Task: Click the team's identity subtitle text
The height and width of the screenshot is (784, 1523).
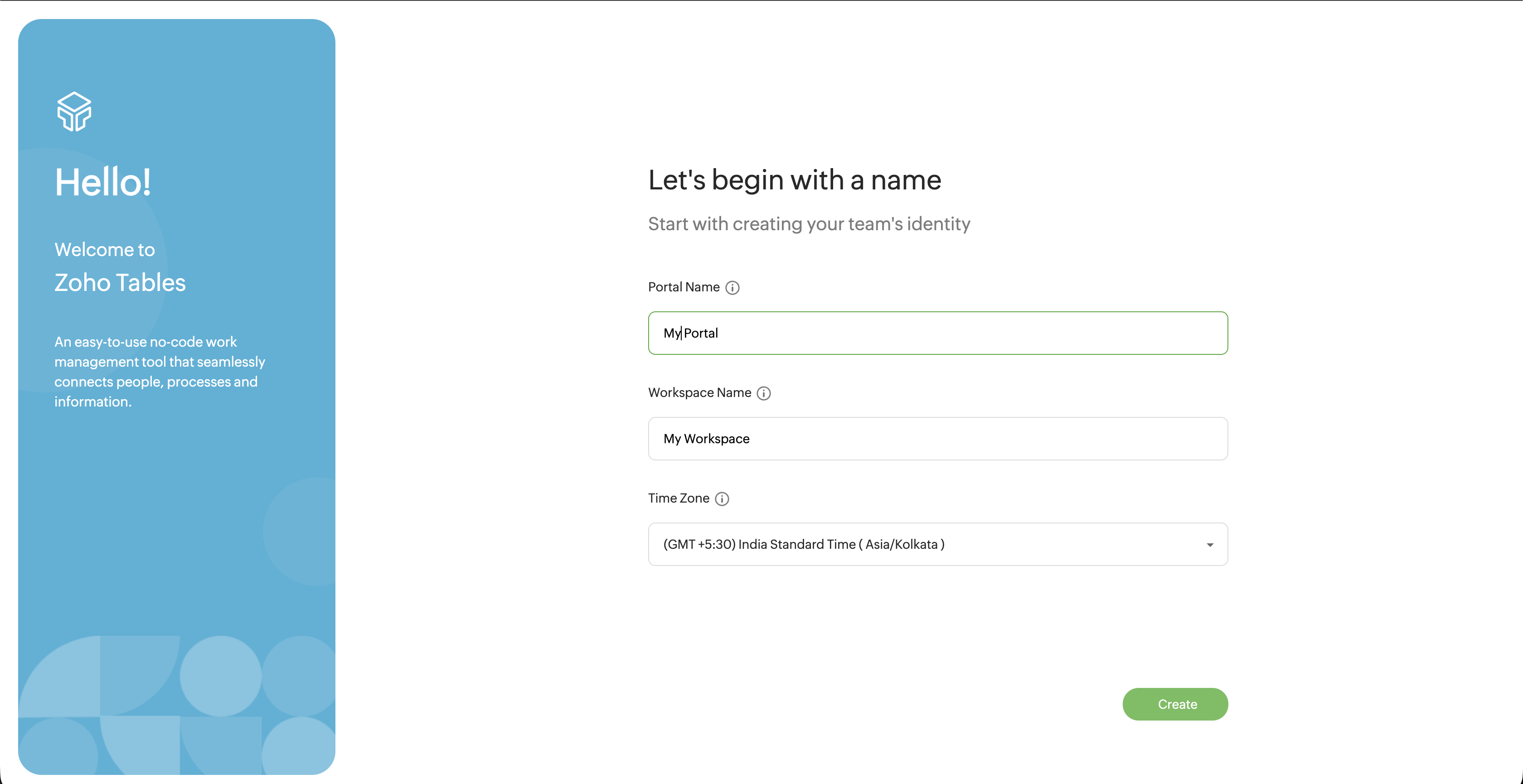Action: click(x=809, y=224)
